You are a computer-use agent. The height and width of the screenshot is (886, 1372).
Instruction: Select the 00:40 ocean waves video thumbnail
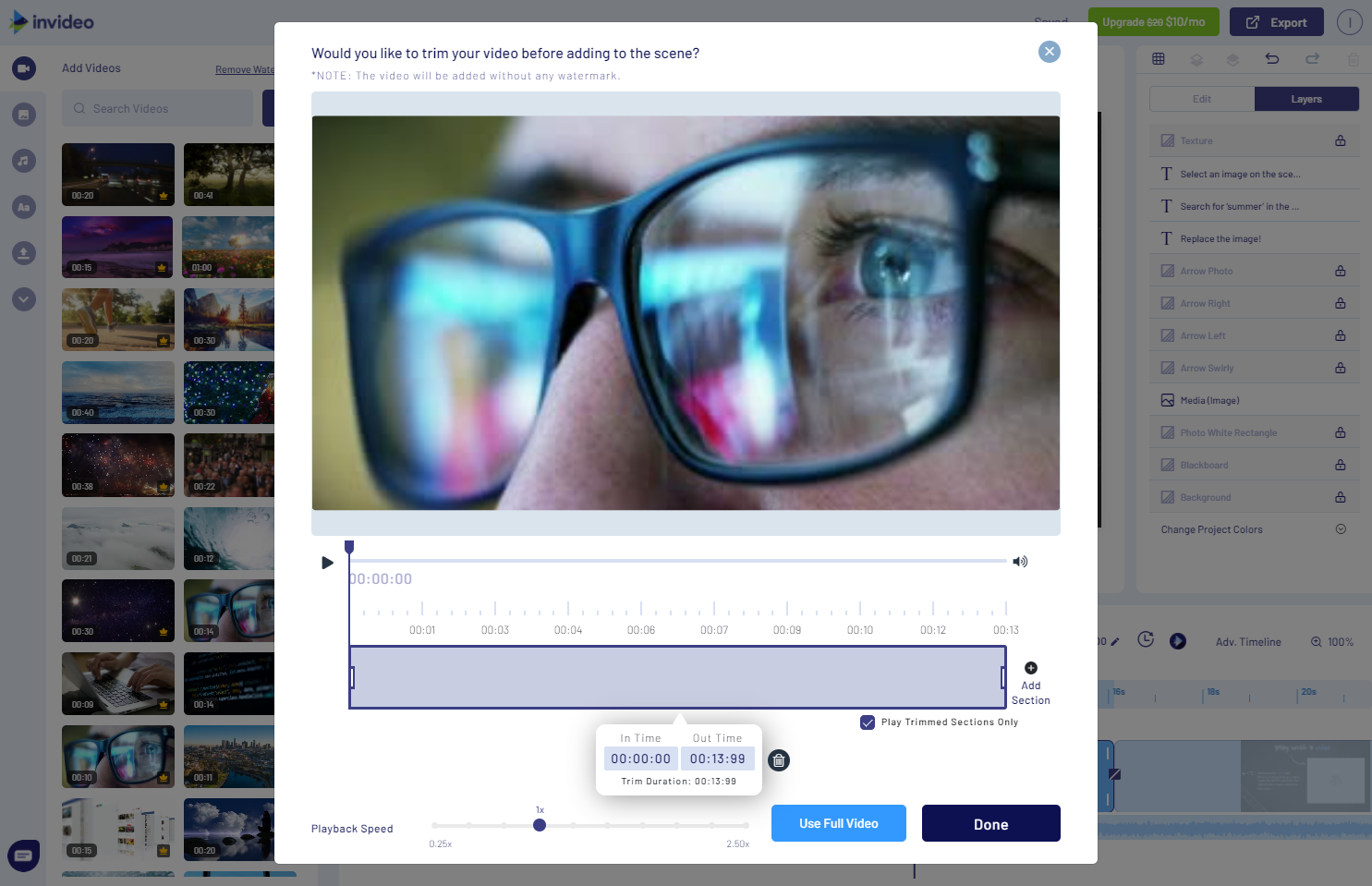[x=118, y=393]
